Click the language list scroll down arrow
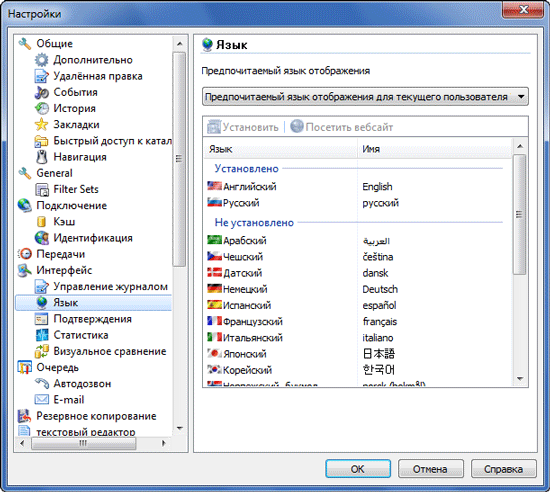This screenshot has width=550, height=492. point(520,379)
